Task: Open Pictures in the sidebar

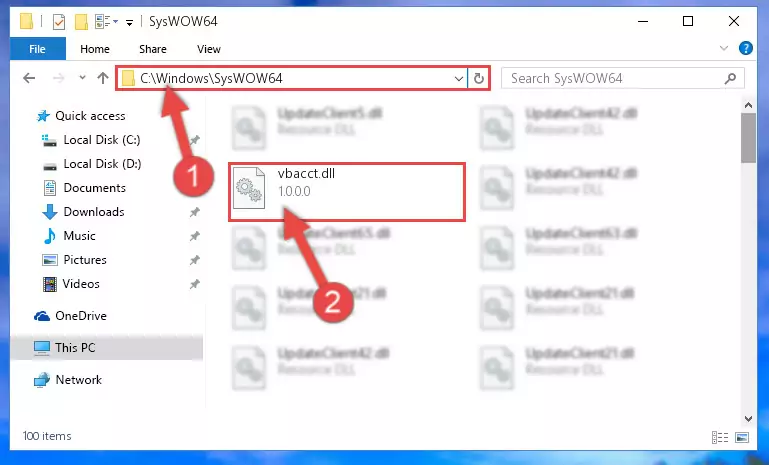Action: tap(85, 260)
